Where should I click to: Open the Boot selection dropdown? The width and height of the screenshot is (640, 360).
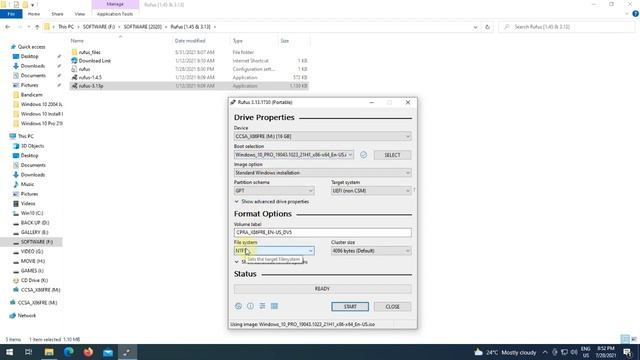tap(293, 155)
